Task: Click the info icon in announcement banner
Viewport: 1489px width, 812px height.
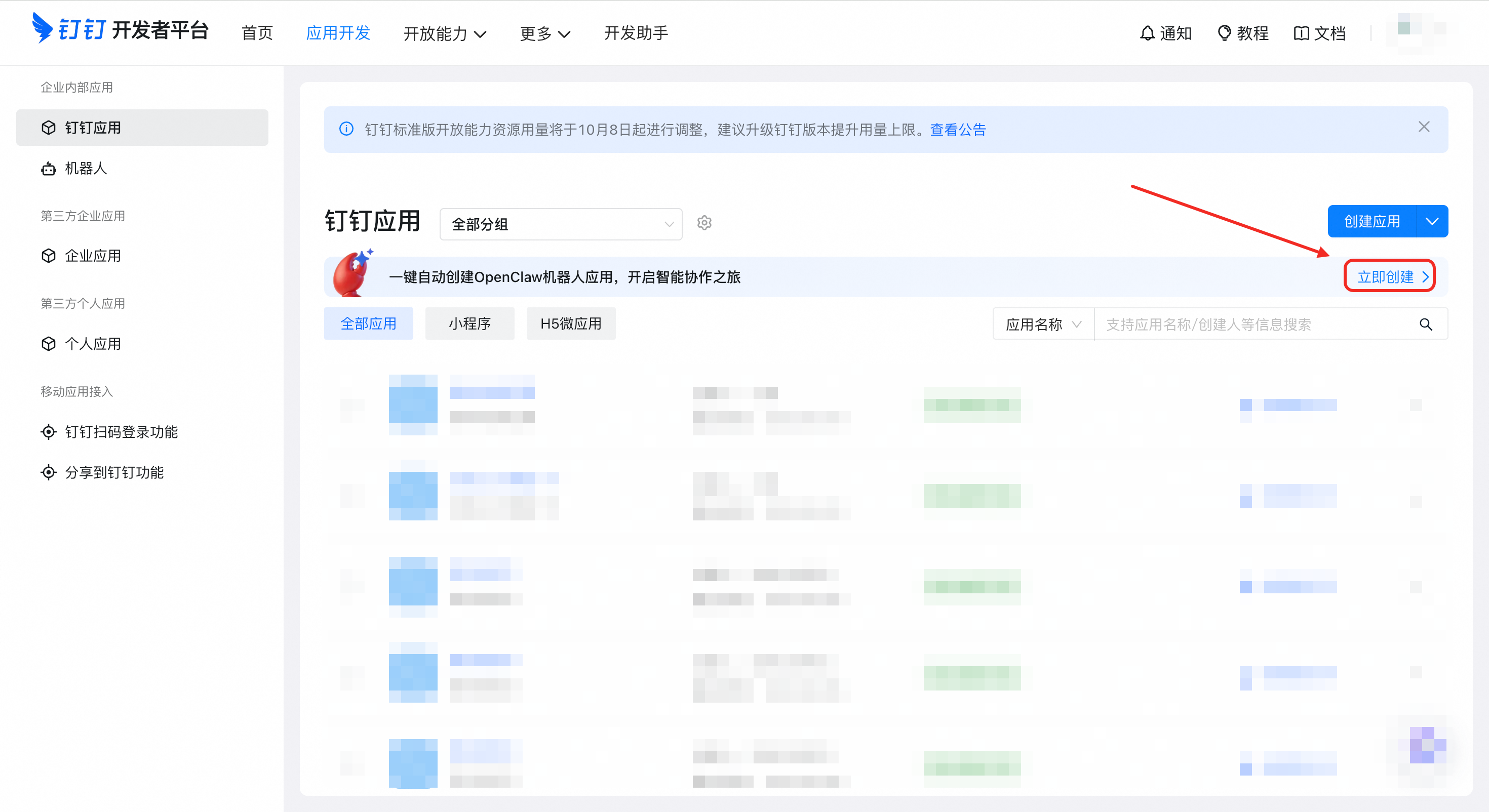Action: click(346, 129)
